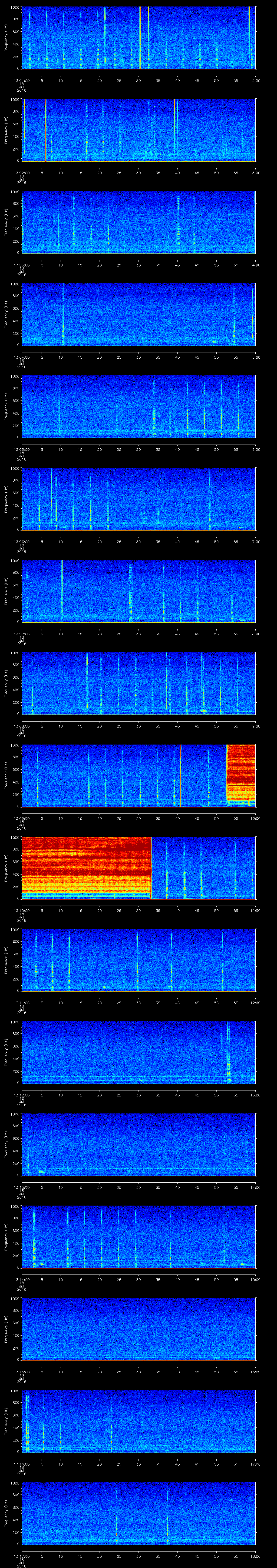Image resolution: width=277 pixels, height=1568 pixels.
Task: Click the '2:00' end time label
Action: coord(256,80)
